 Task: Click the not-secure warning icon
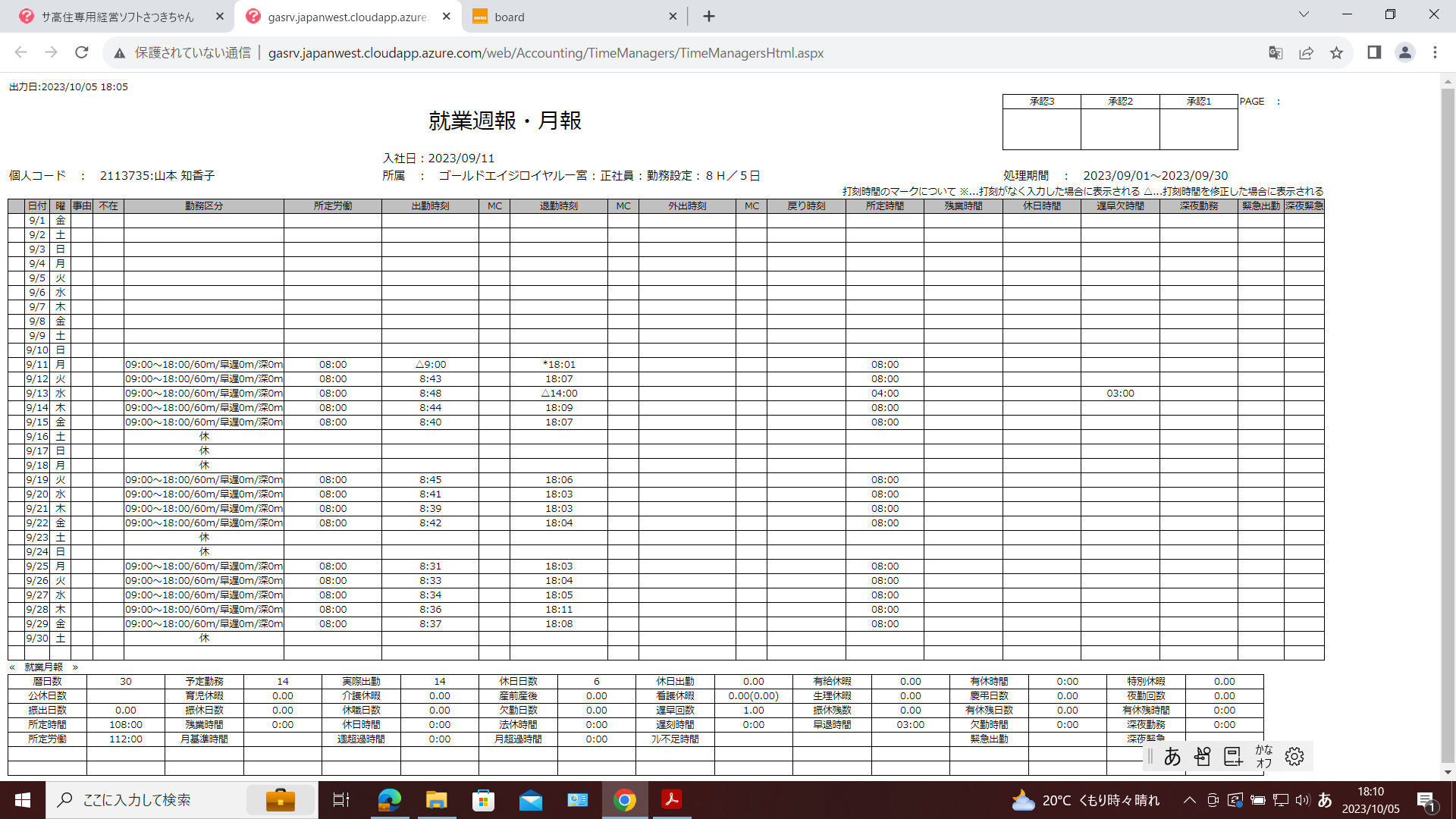point(120,53)
